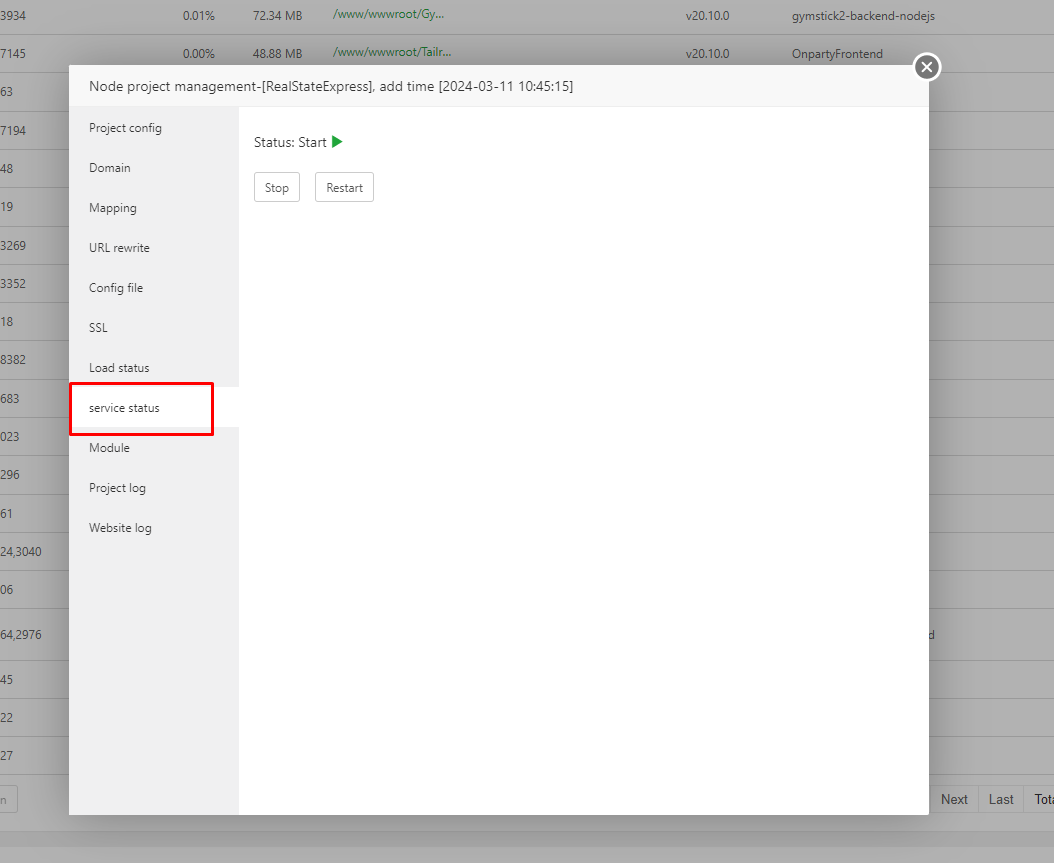Stop the RealStateExpress service
Image resolution: width=1054 pixels, height=863 pixels.
pos(277,188)
